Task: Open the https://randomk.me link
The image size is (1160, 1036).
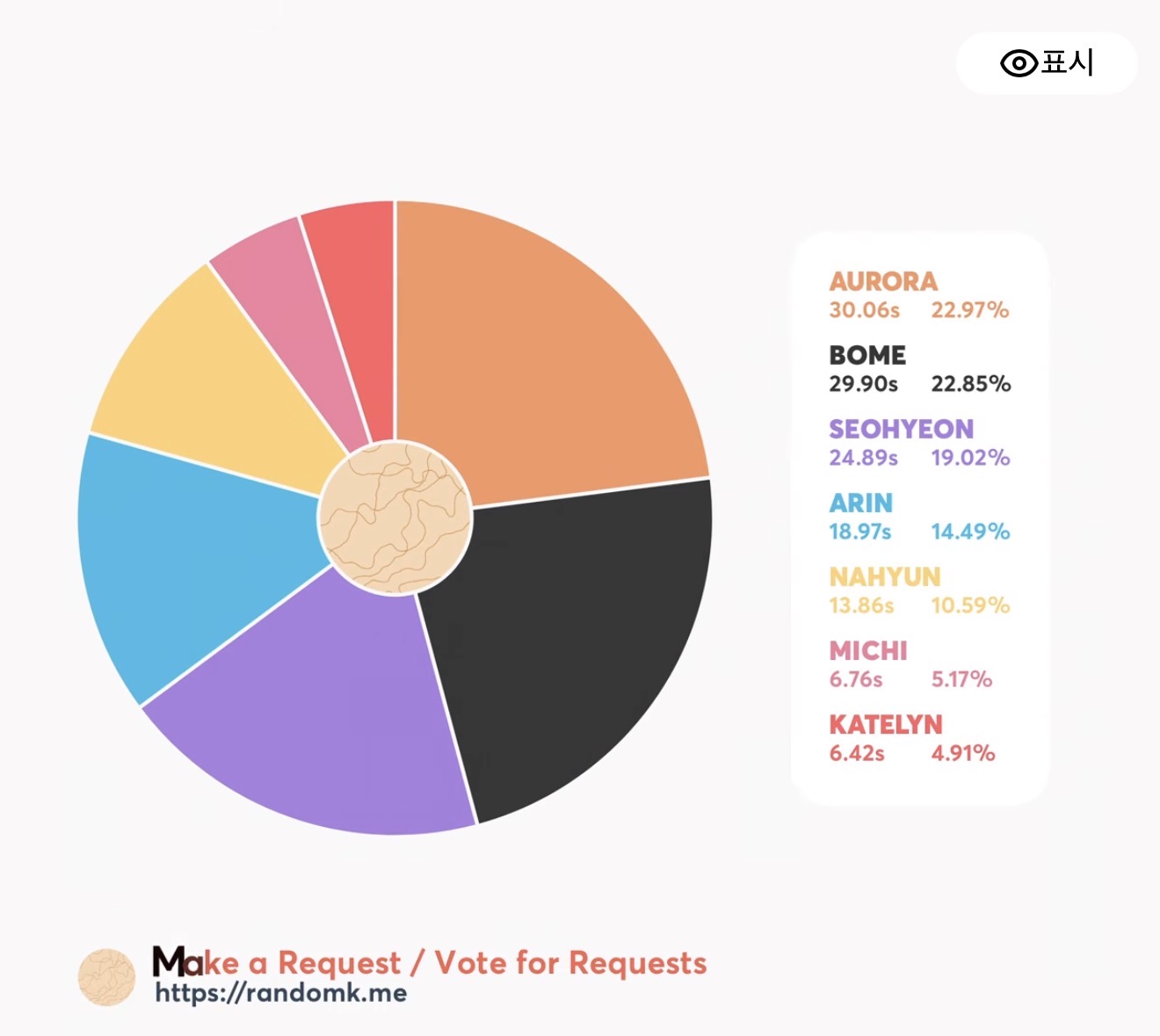Action: coord(281,993)
